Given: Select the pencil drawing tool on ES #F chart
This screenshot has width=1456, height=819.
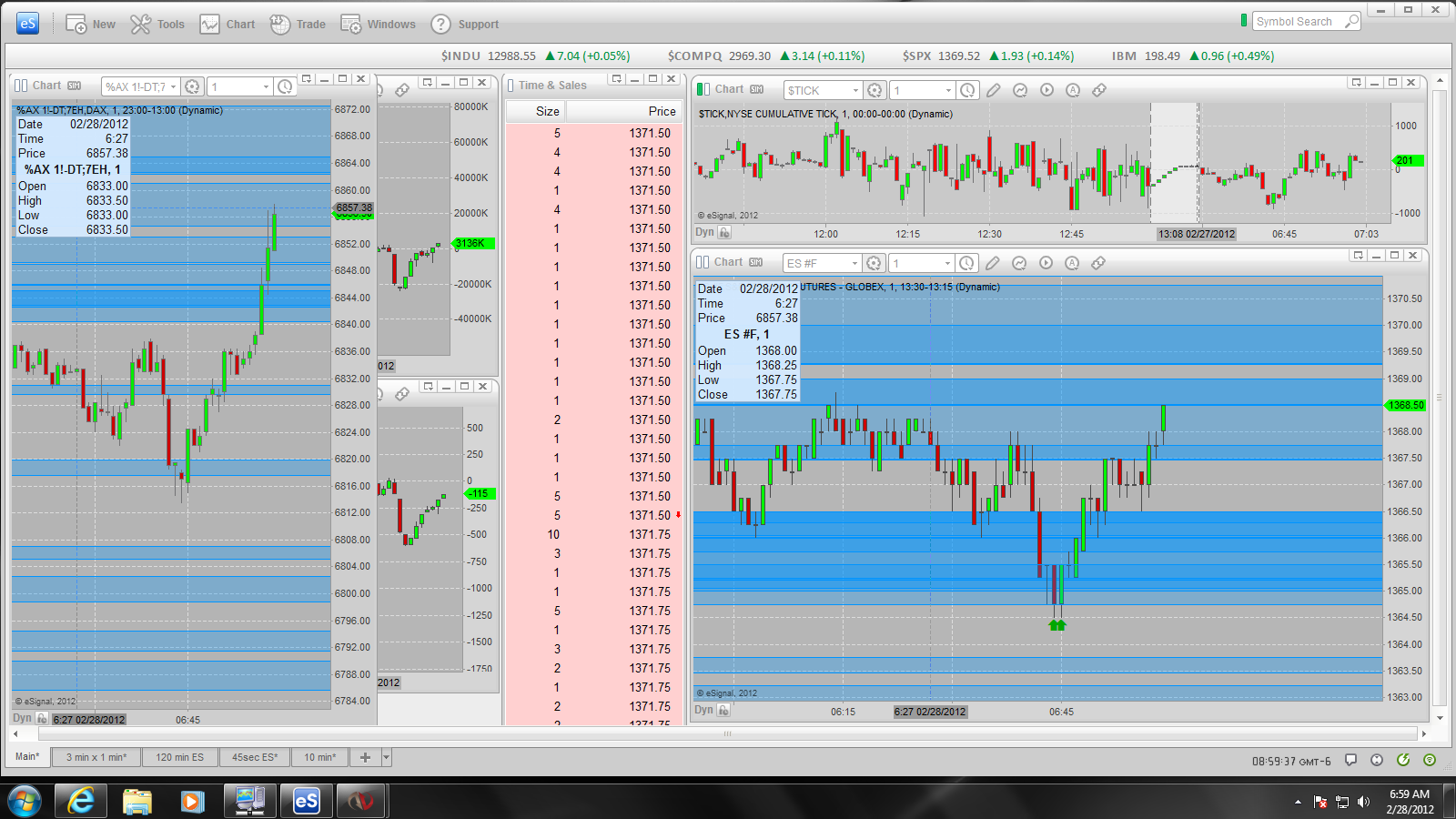Looking at the screenshot, I should (x=993, y=263).
